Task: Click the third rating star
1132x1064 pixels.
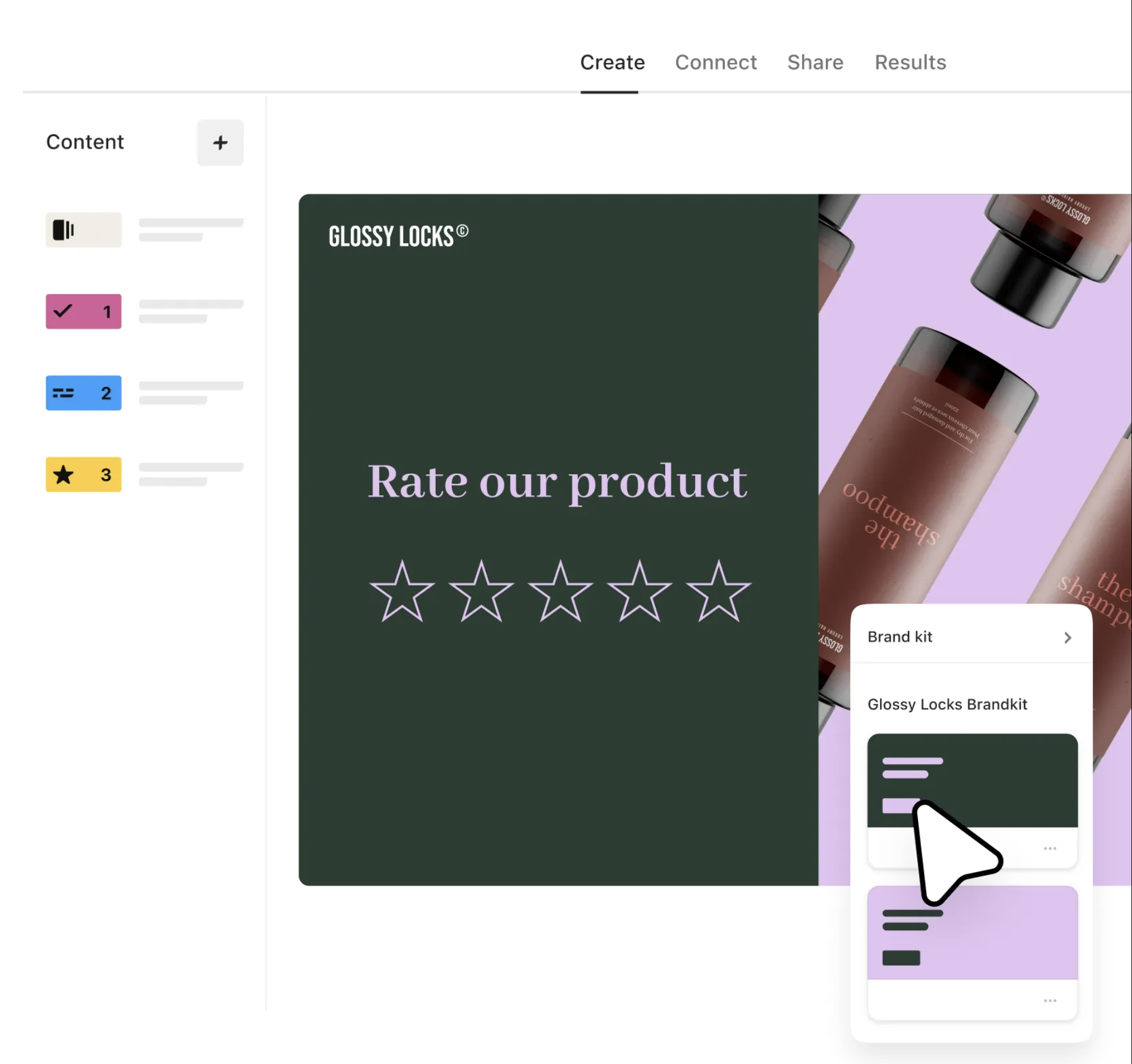Action: pyautogui.click(x=560, y=592)
